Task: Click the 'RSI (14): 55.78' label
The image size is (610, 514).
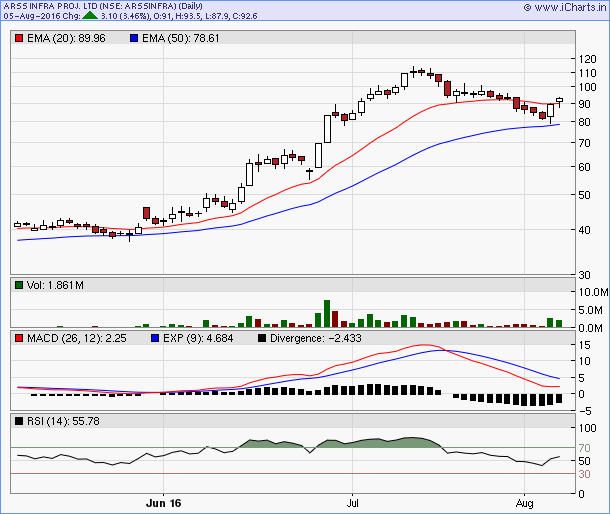Action: pos(63,421)
